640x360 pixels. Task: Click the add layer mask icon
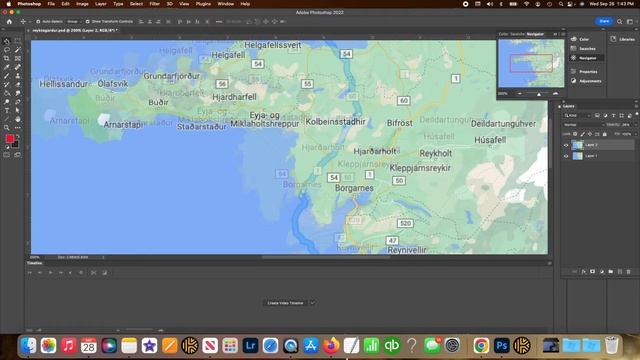tap(592, 271)
